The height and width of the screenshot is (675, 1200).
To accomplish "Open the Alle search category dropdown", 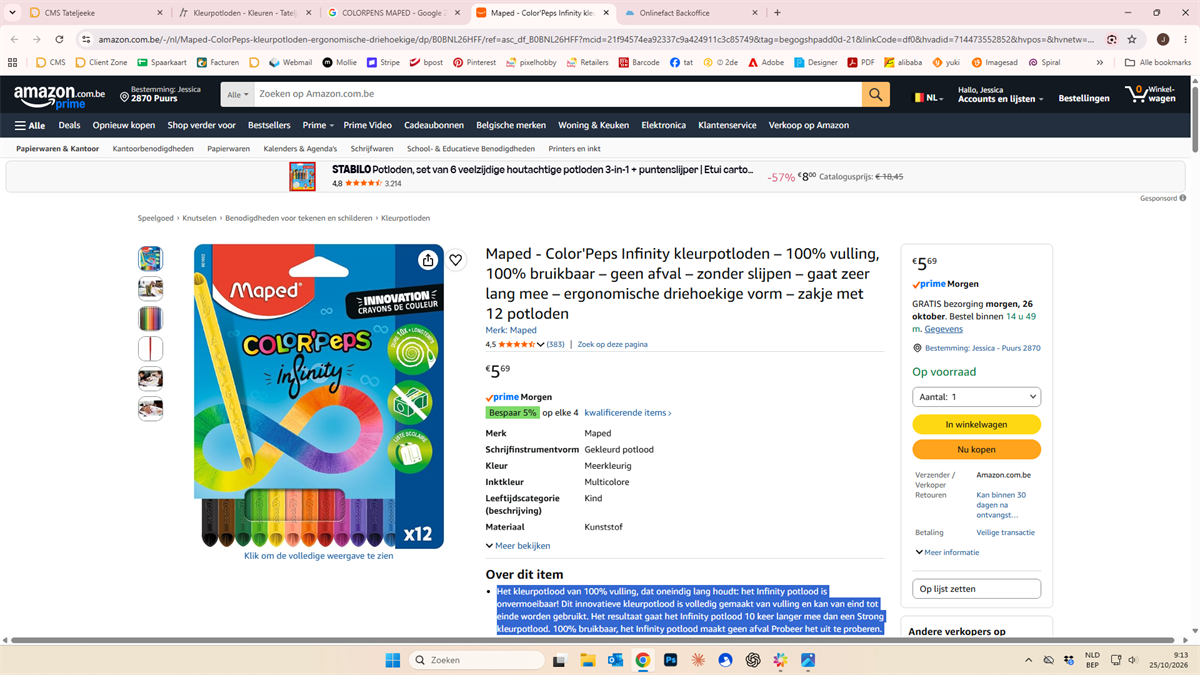I will pyautogui.click(x=238, y=94).
